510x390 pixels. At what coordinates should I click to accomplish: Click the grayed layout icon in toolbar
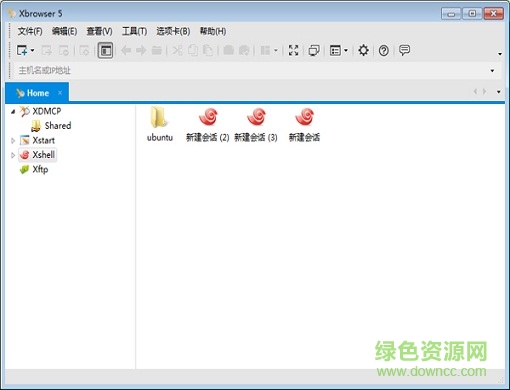[265, 51]
